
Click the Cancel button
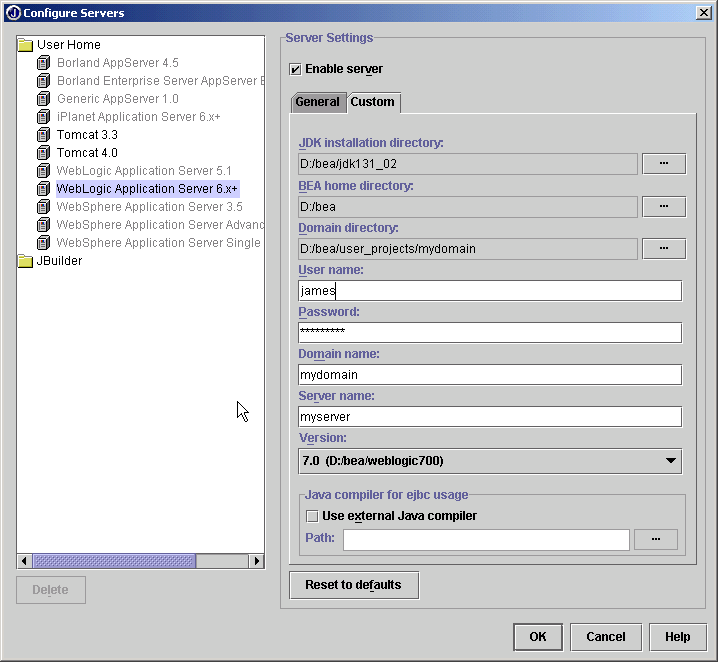606,637
